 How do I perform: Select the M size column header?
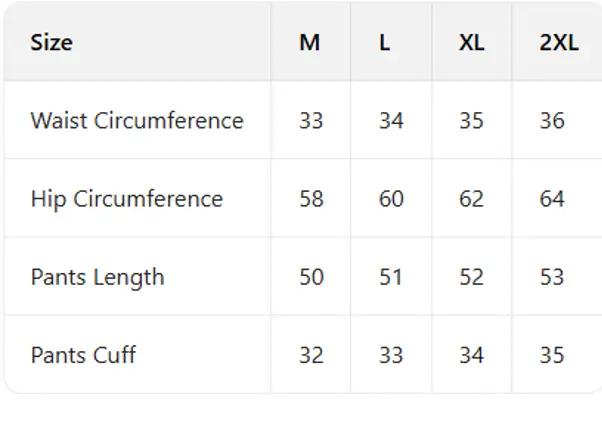click(310, 43)
